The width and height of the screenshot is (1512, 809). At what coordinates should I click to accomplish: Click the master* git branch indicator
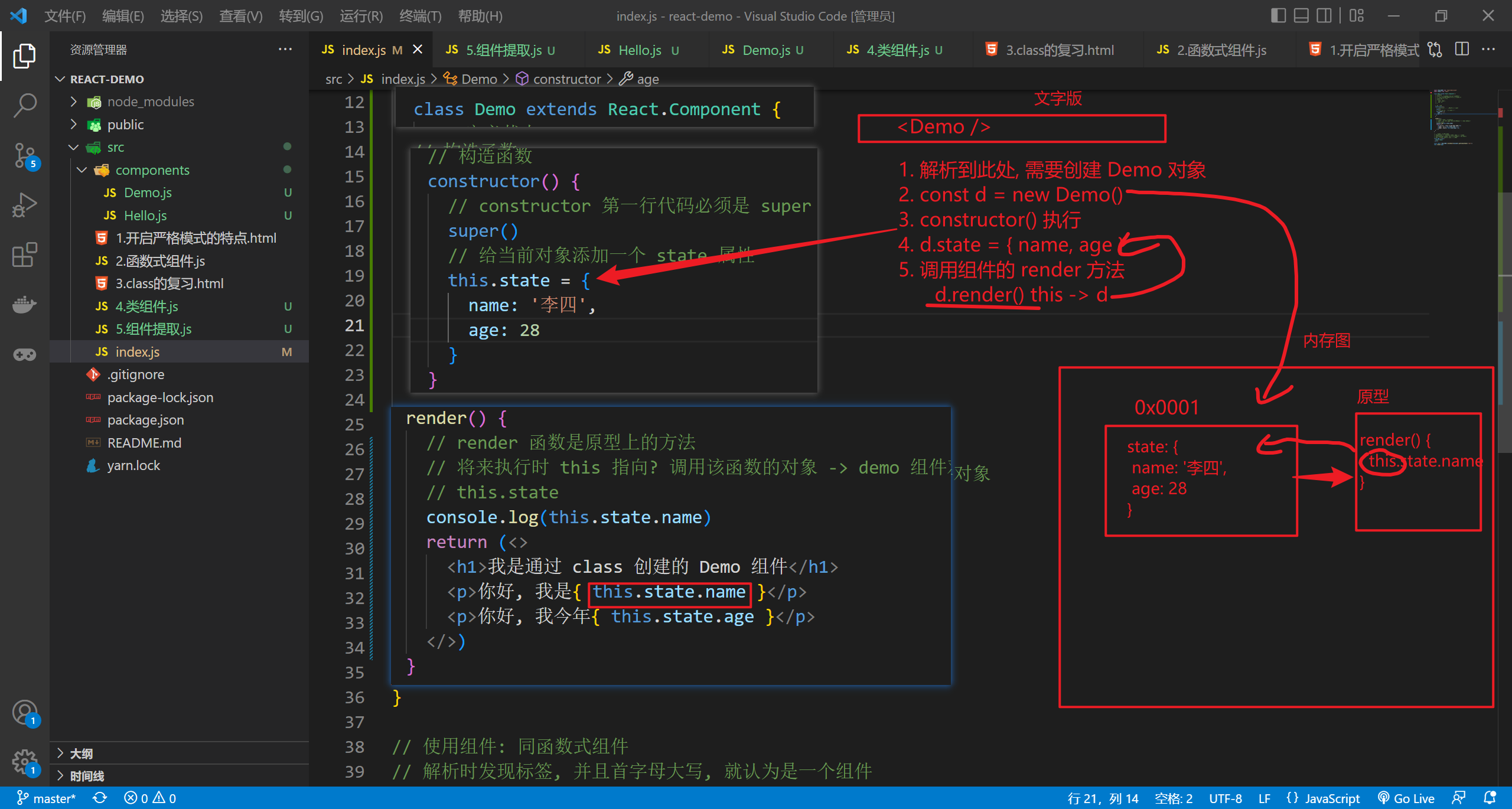point(46,798)
